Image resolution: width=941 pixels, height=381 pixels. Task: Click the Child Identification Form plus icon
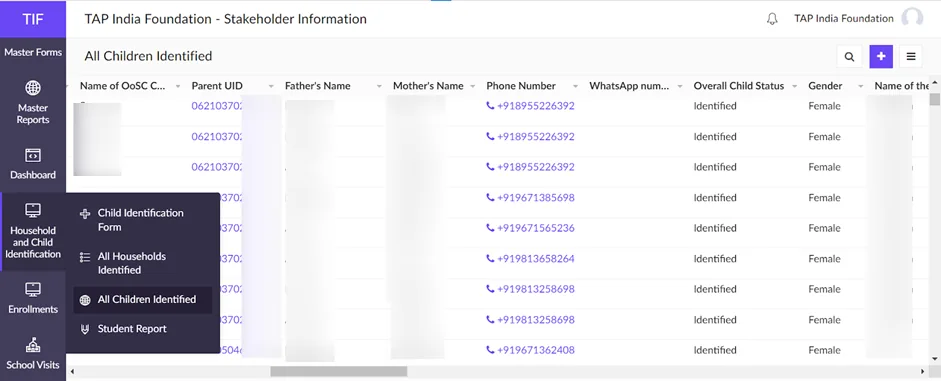[85, 213]
